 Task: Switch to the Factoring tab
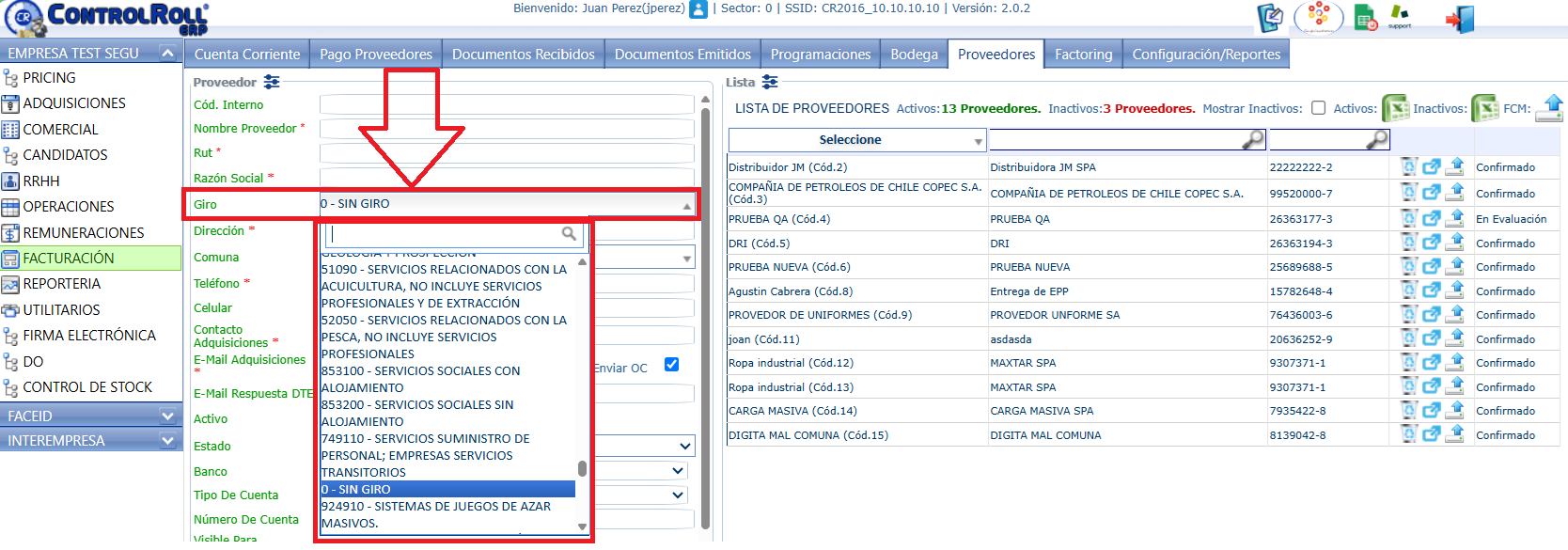pos(1083,55)
